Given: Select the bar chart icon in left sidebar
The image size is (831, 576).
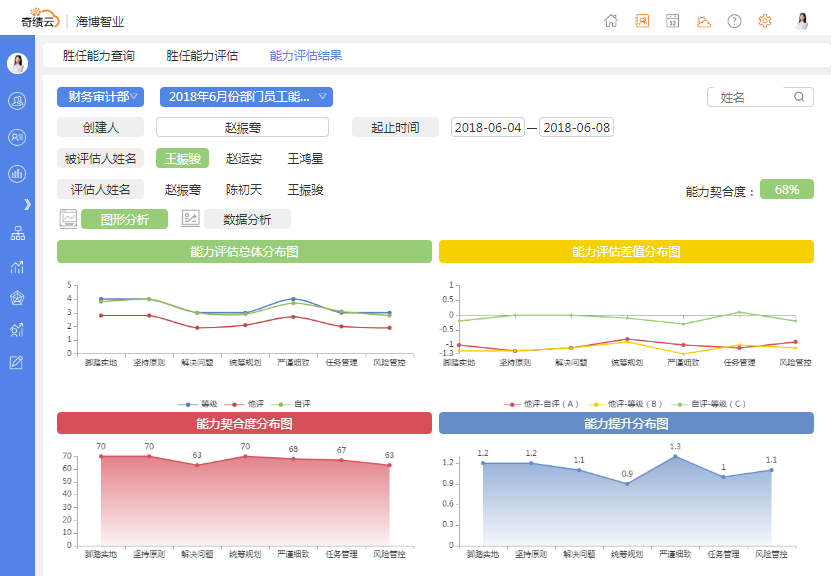Looking at the screenshot, I should [x=16, y=174].
